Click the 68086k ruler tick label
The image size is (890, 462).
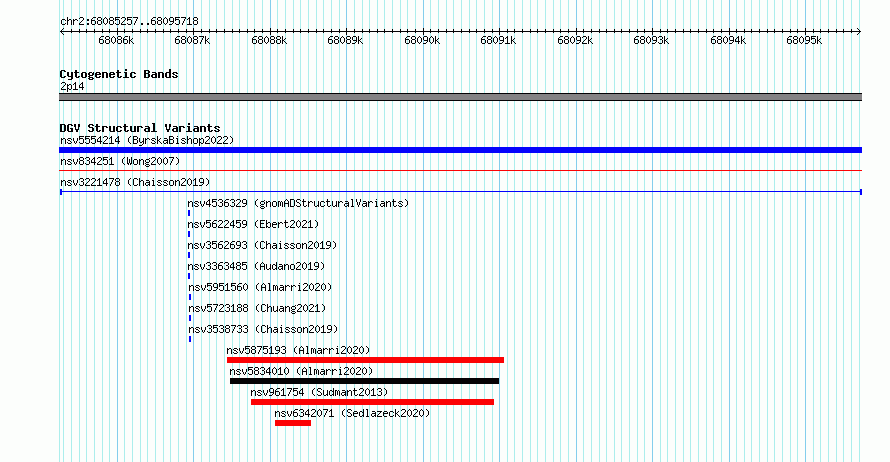116,41
